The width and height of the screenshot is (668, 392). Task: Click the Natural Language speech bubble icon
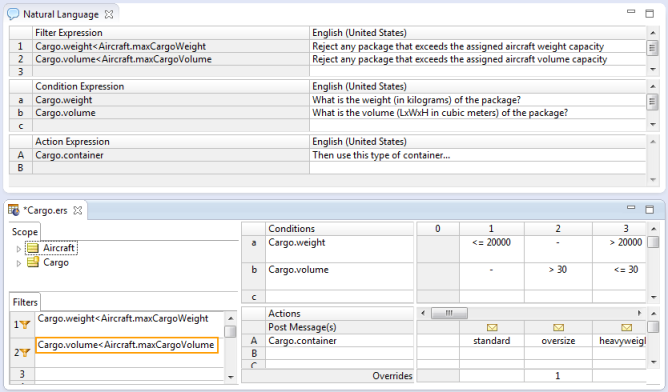[13, 14]
